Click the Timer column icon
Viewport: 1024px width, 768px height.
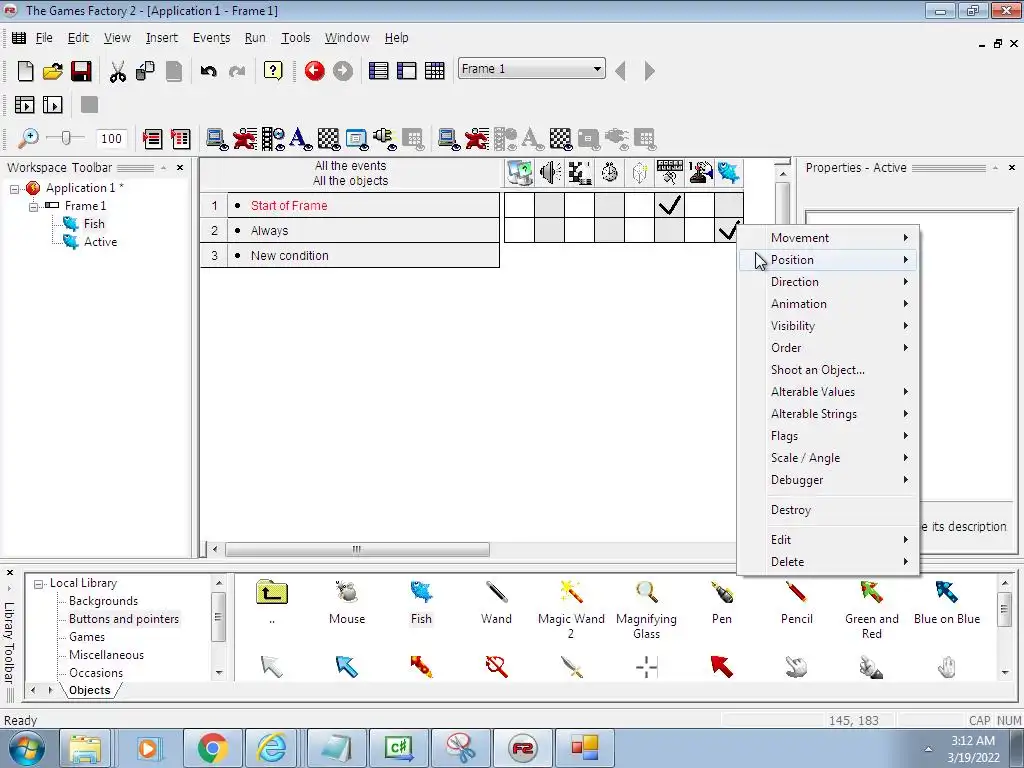609,173
